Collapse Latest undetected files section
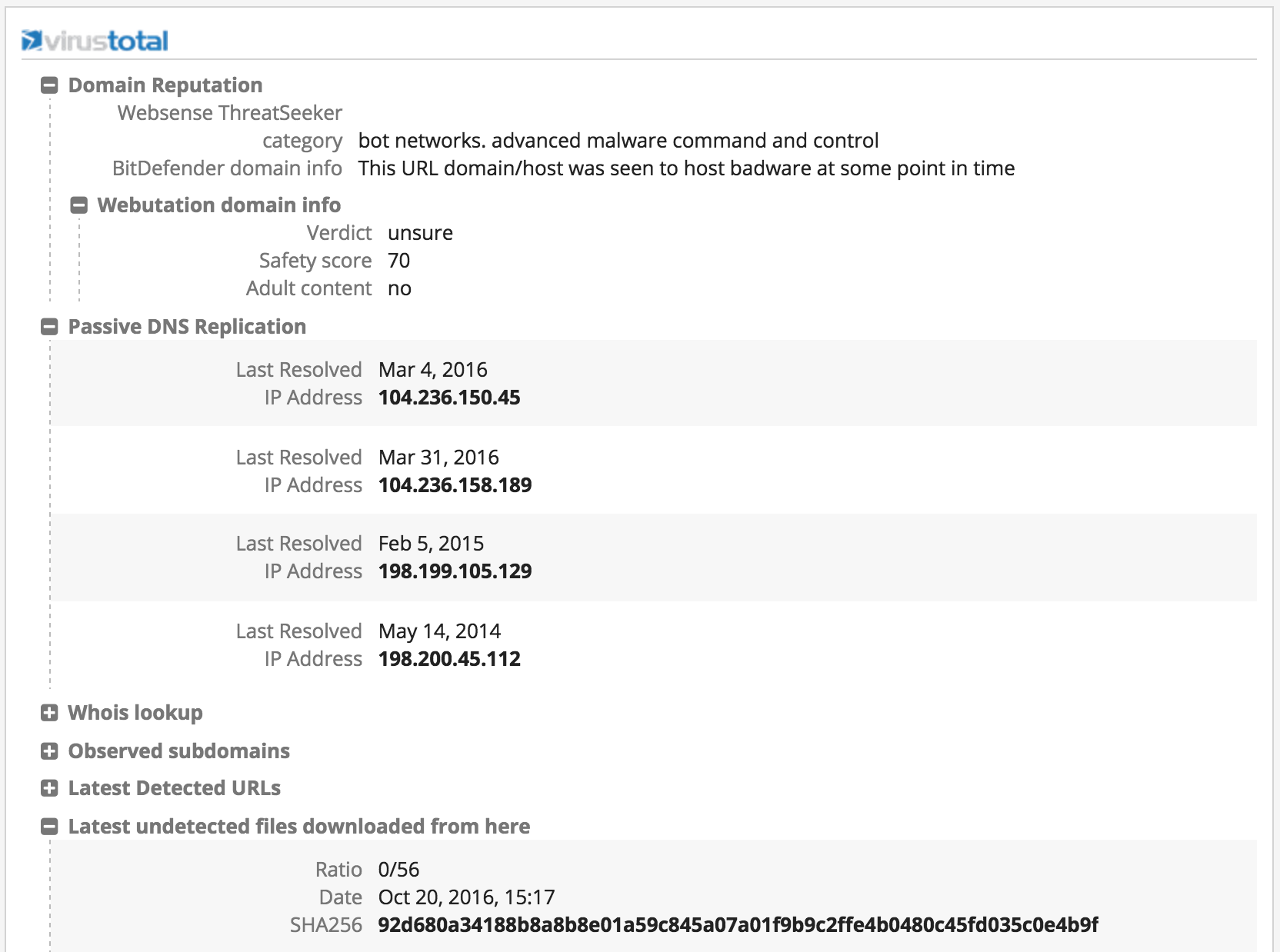 point(49,827)
